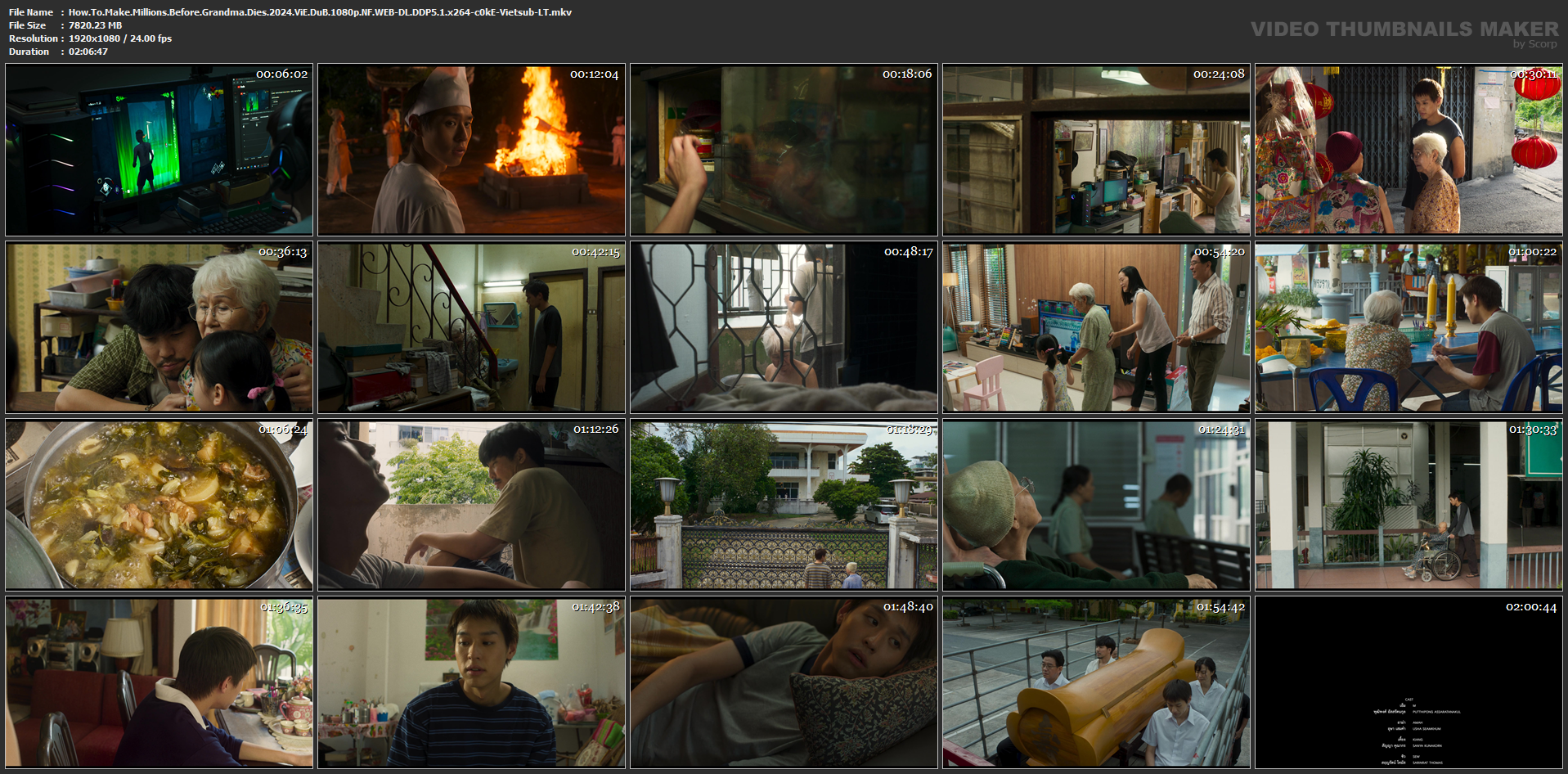Click the 00:36:13 grandma hugging thumbnail
The image size is (1568, 774).
click(x=159, y=327)
